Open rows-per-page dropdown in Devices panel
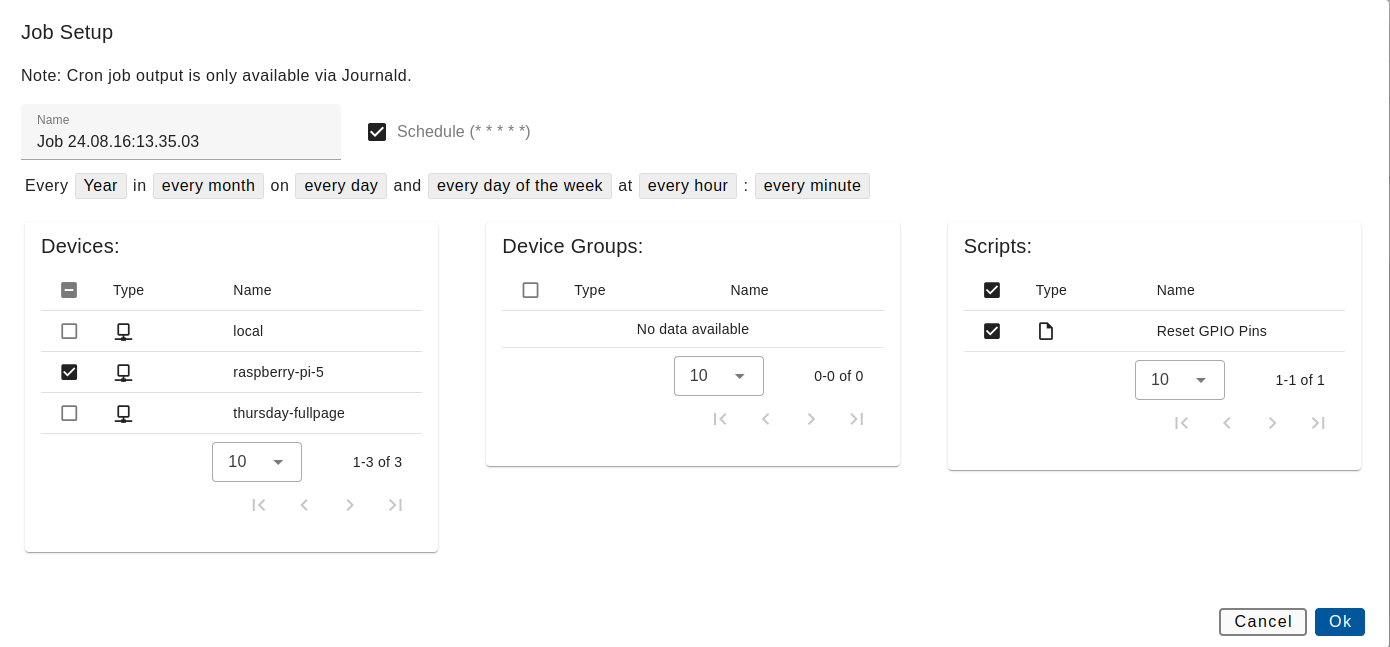 pos(256,461)
